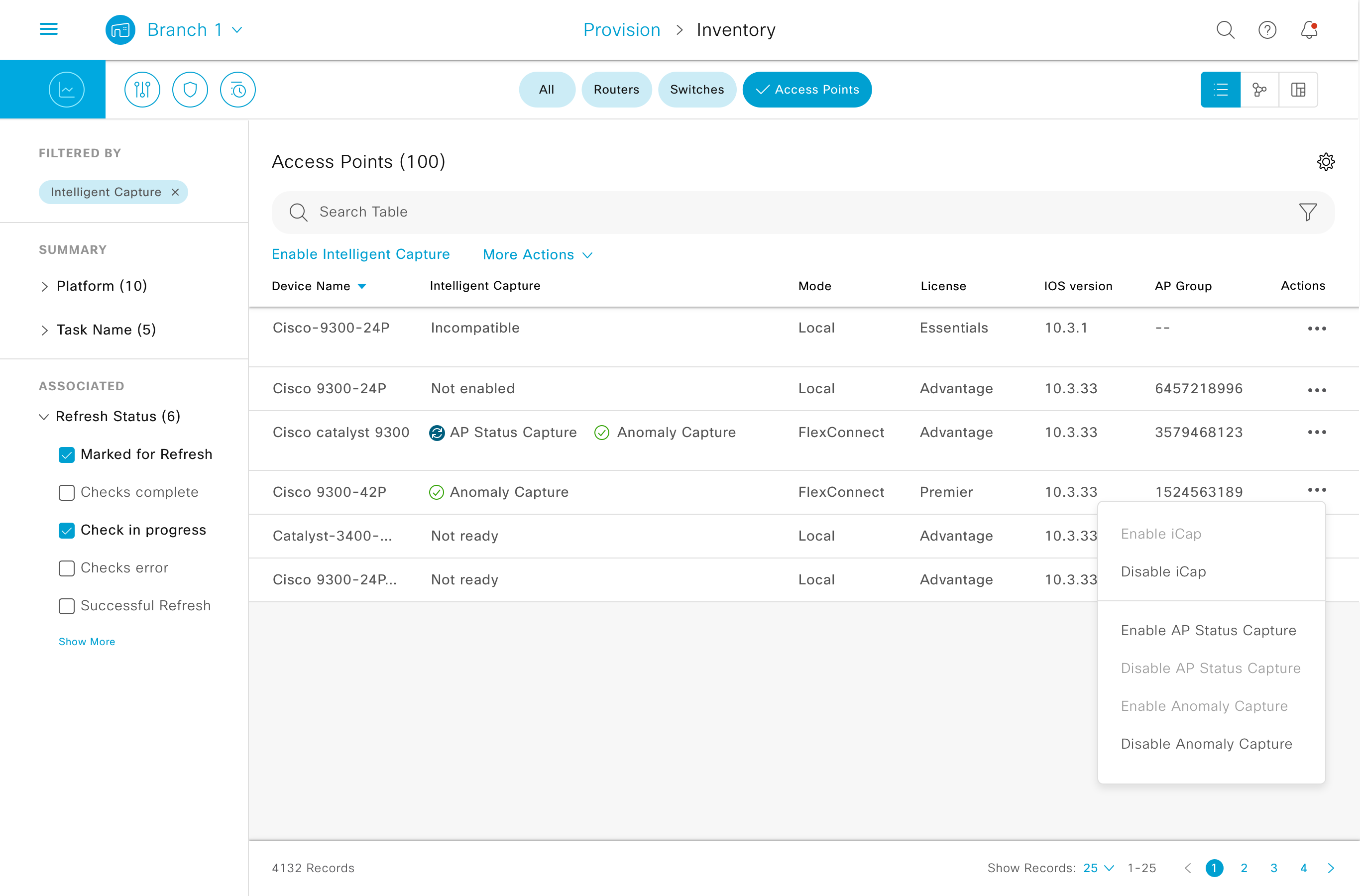Open actions menu for Cisco catalyst 9300 row
Viewport: 1360px width, 896px height.
point(1317,432)
